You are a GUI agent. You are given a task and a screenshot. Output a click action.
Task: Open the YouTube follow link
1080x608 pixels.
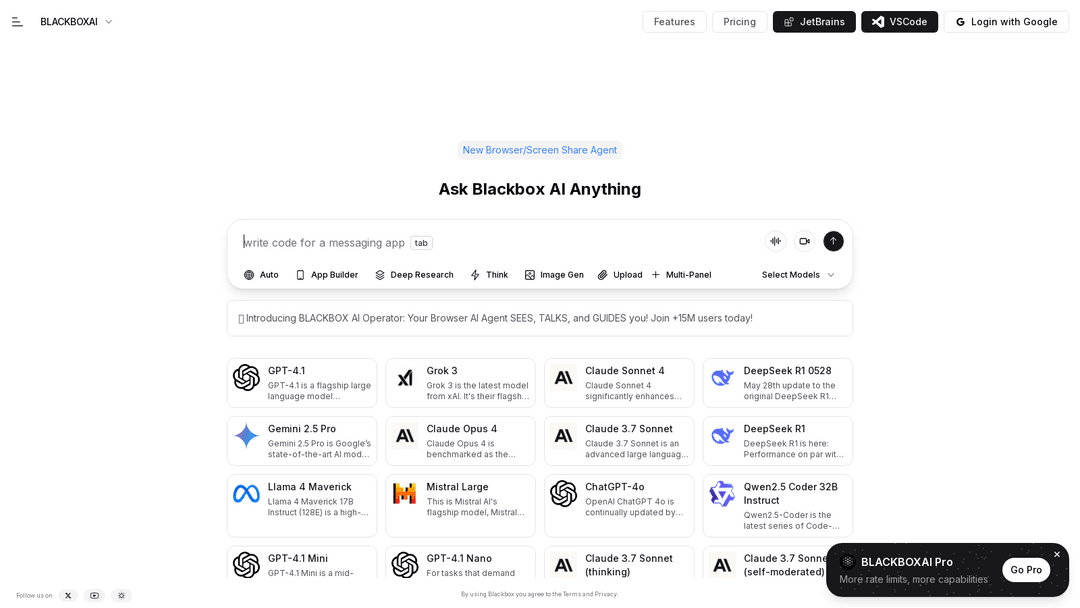[x=94, y=596]
